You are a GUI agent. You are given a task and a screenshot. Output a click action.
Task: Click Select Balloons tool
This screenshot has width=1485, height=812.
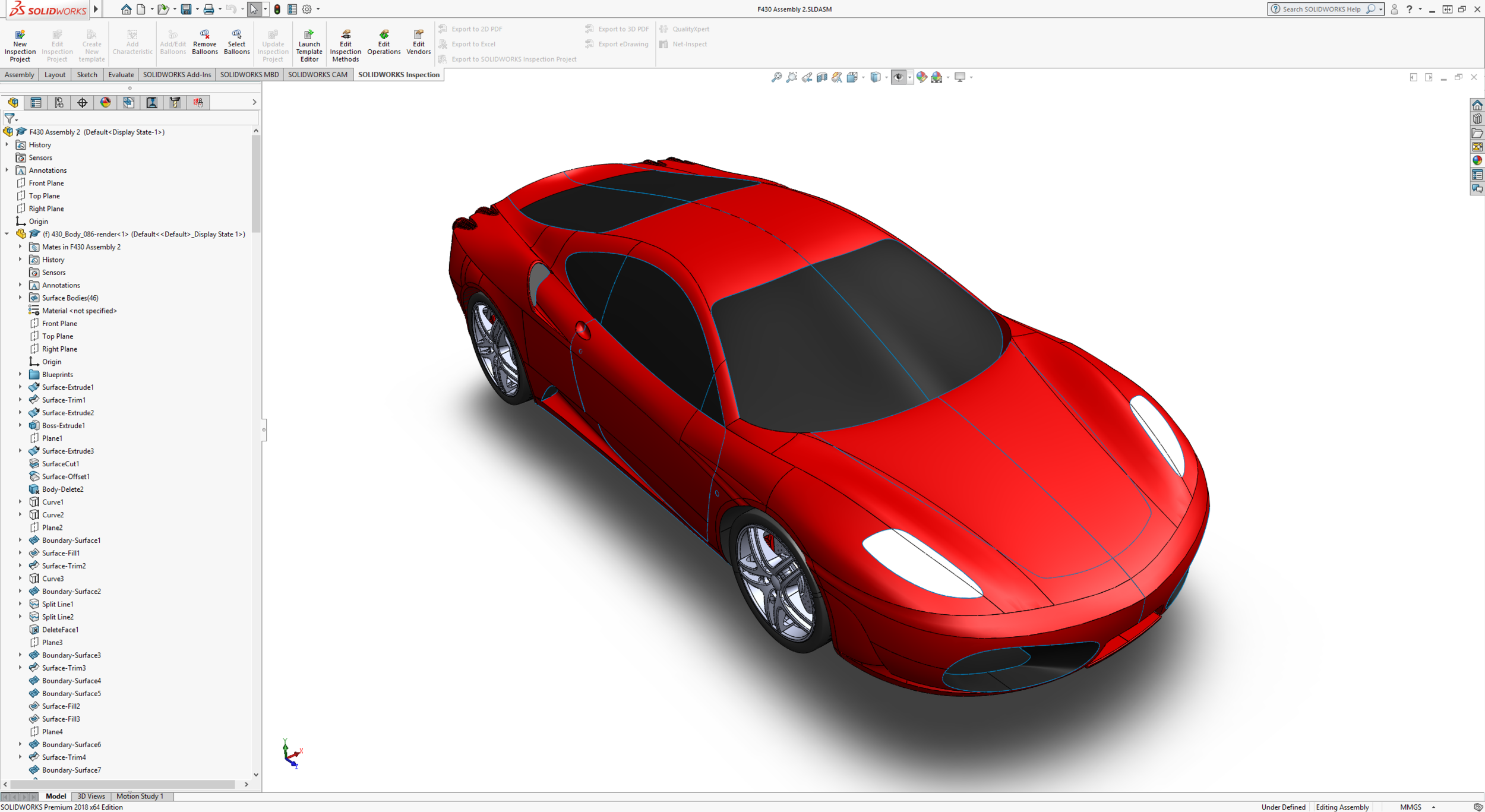[236, 42]
